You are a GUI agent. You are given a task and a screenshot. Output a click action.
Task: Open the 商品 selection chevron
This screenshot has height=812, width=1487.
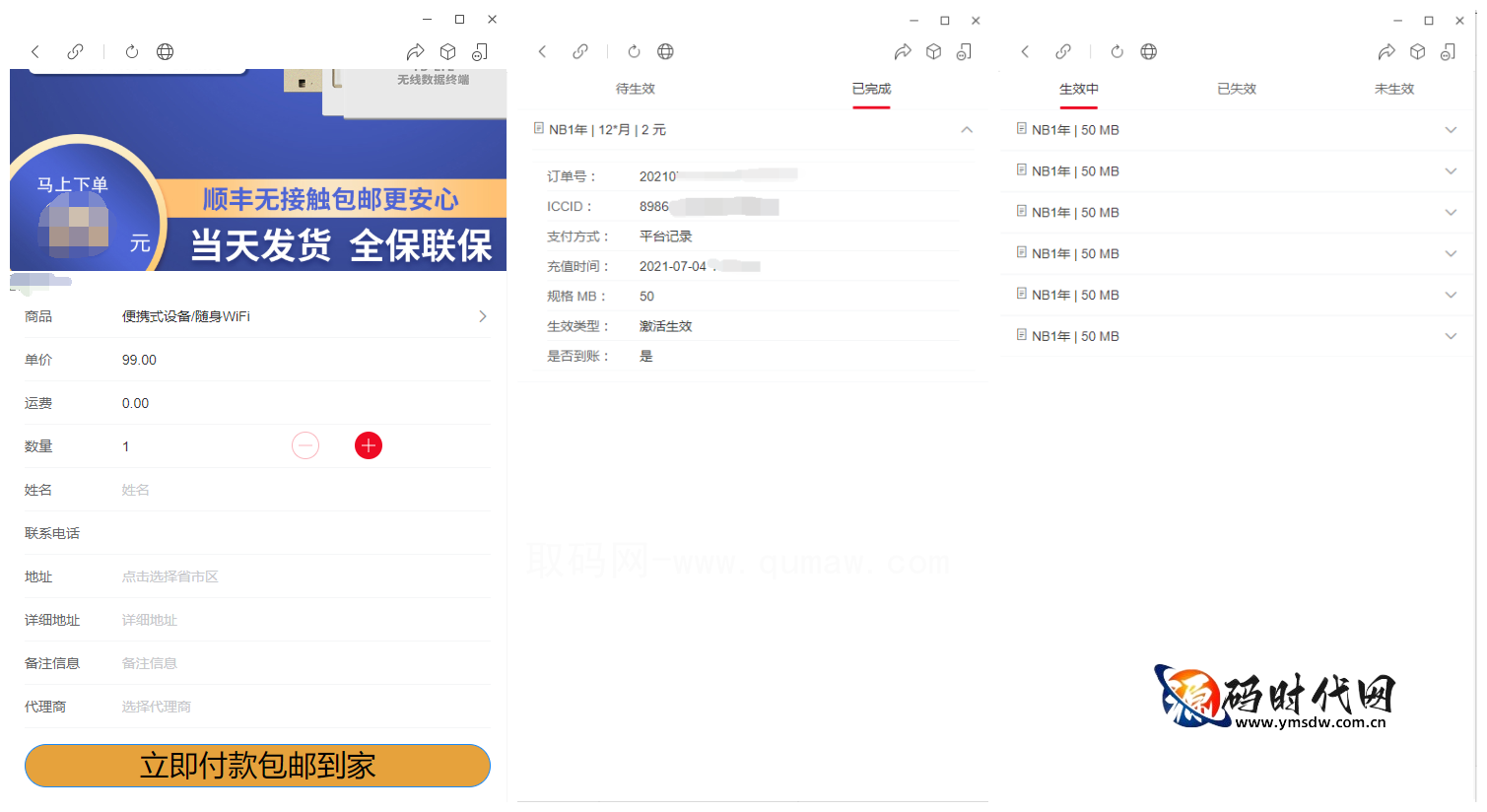pyautogui.click(x=482, y=316)
